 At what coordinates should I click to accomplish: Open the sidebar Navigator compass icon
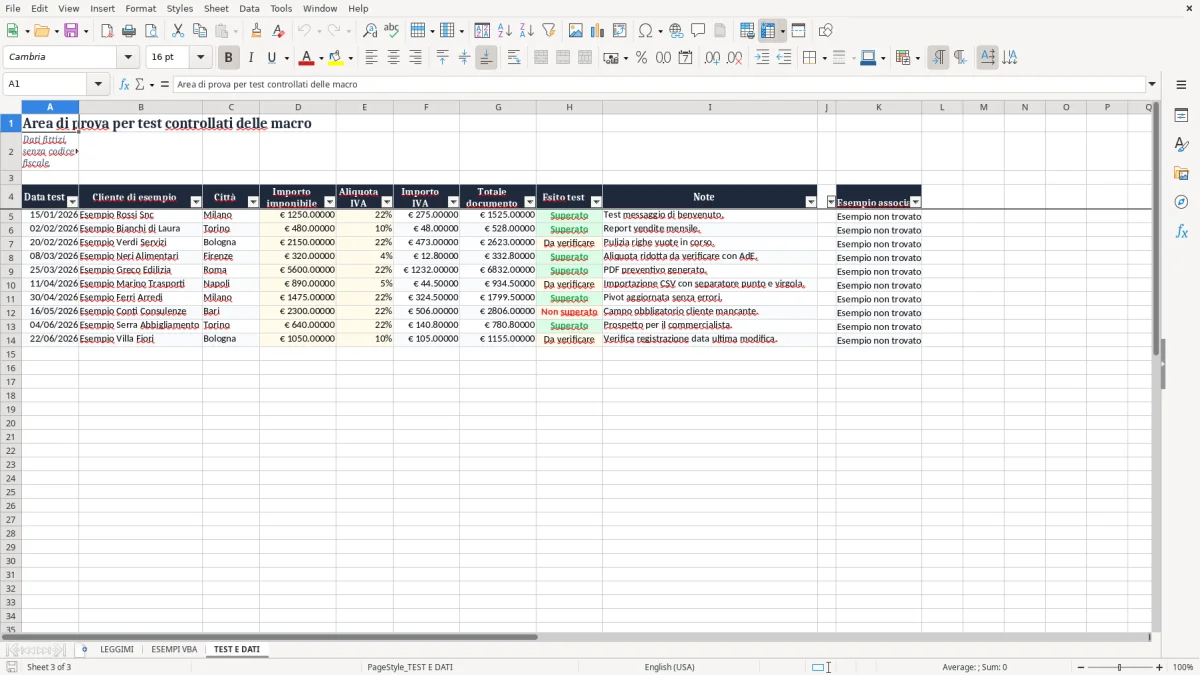coord(1181,202)
